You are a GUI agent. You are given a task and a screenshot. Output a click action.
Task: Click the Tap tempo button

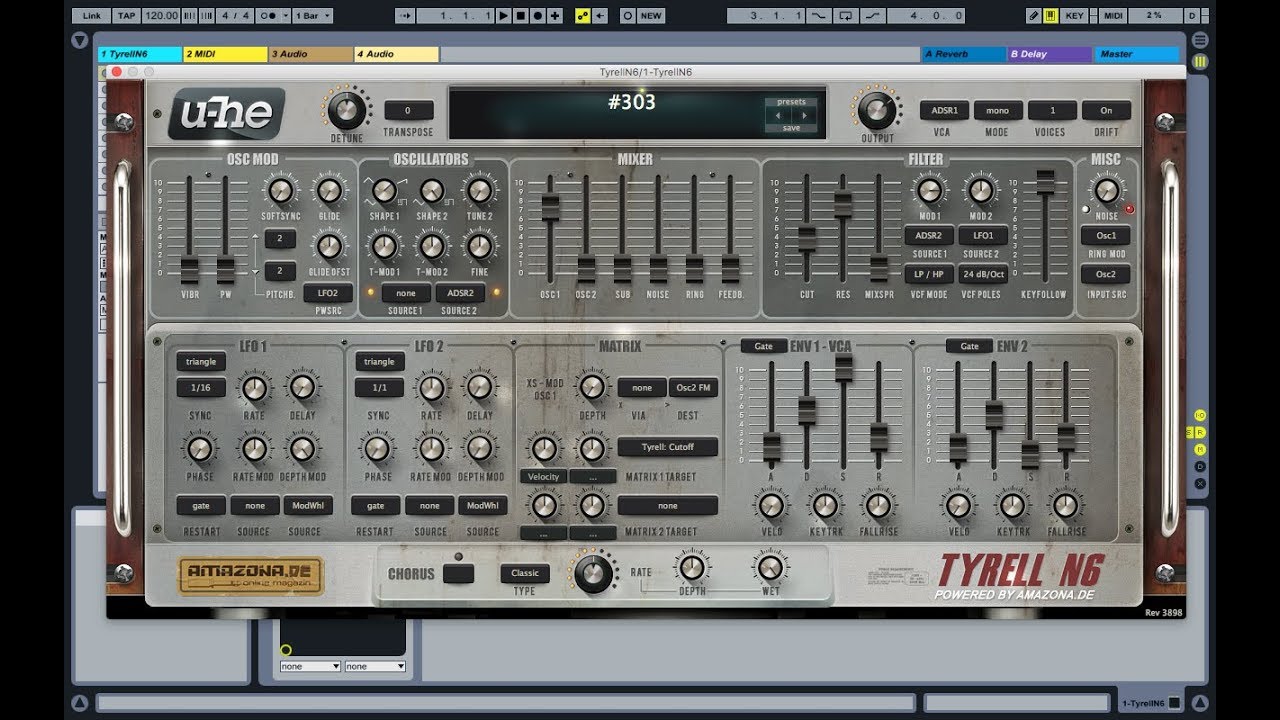125,16
